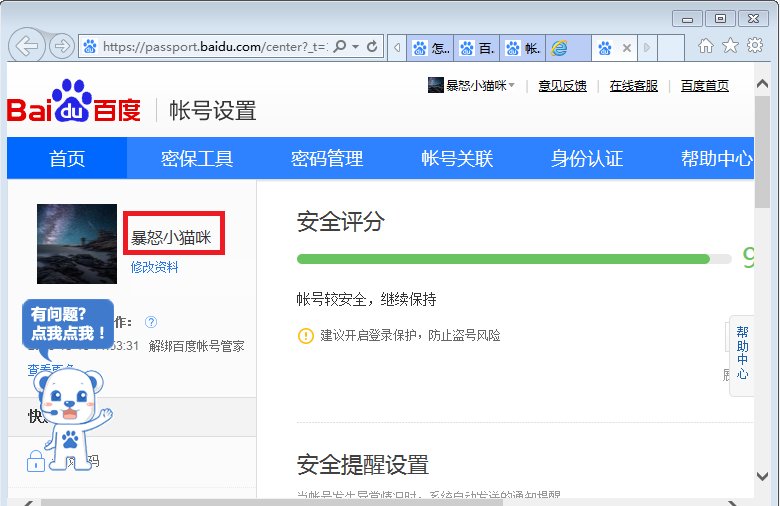Click the 安全提醒设置 heading
Viewport: 780px width, 506px height.
point(363,465)
